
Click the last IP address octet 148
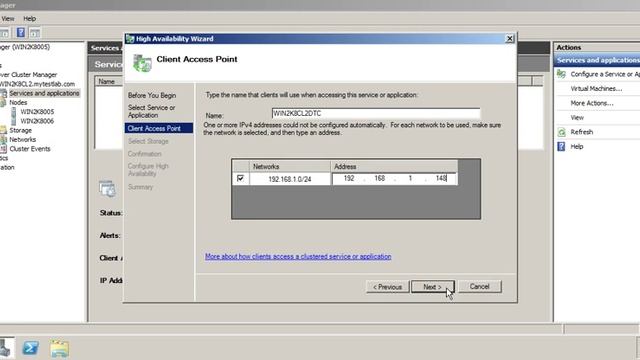441,178
